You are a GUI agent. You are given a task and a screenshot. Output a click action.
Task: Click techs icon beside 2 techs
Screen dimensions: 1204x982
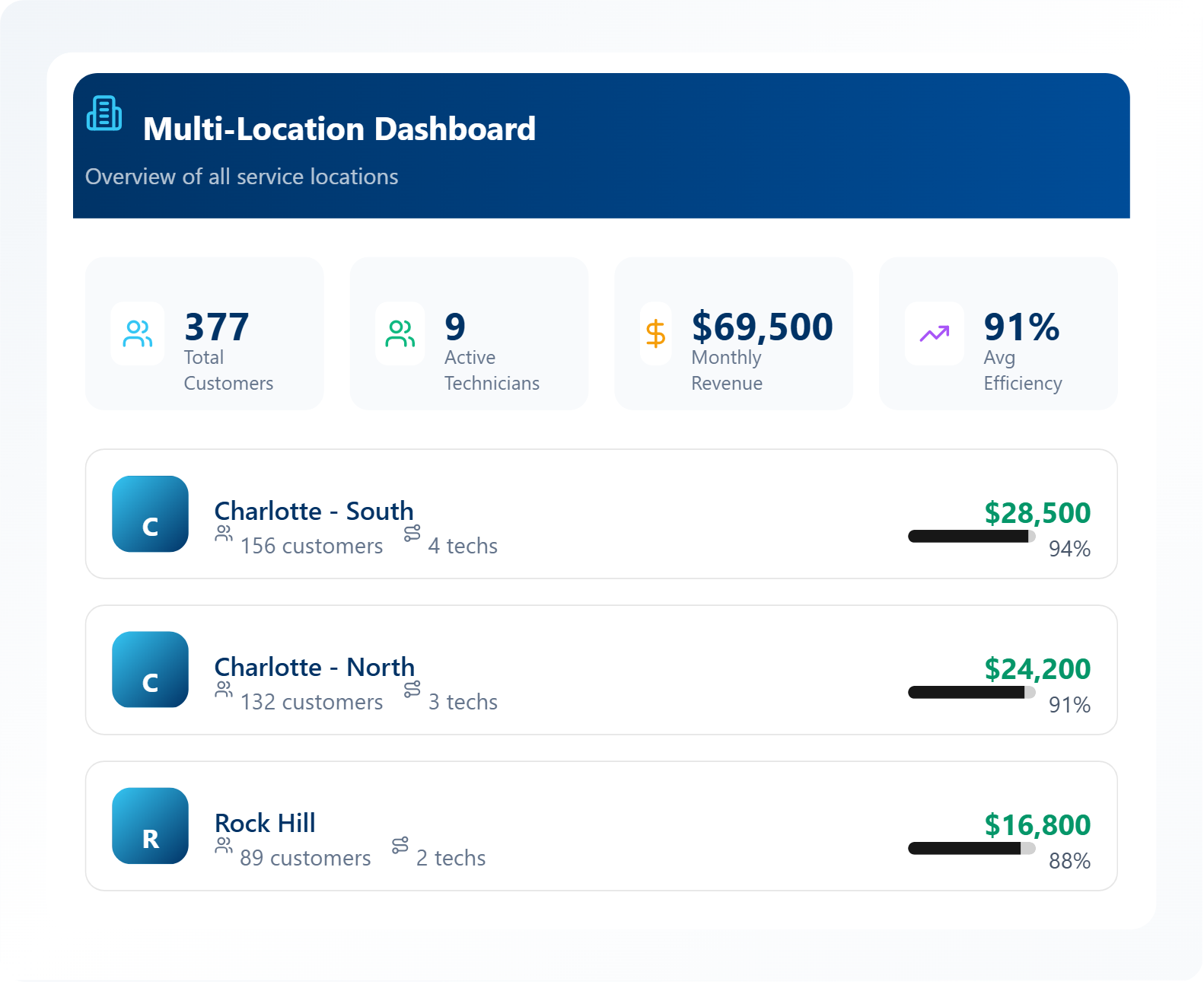click(400, 845)
